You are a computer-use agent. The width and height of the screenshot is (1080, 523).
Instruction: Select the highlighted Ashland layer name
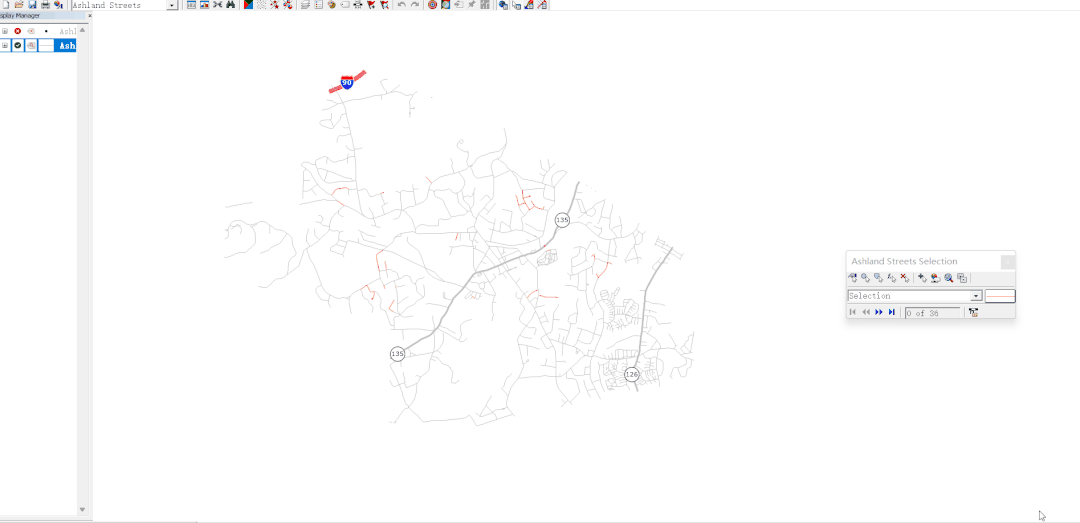pos(66,45)
